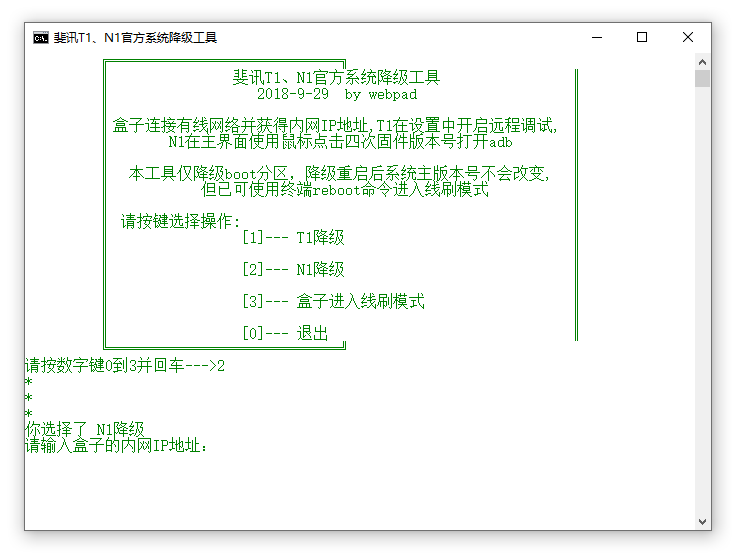Click the command prompt icon in title bar
Viewport: 732px width, 553px height.
[40, 38]
